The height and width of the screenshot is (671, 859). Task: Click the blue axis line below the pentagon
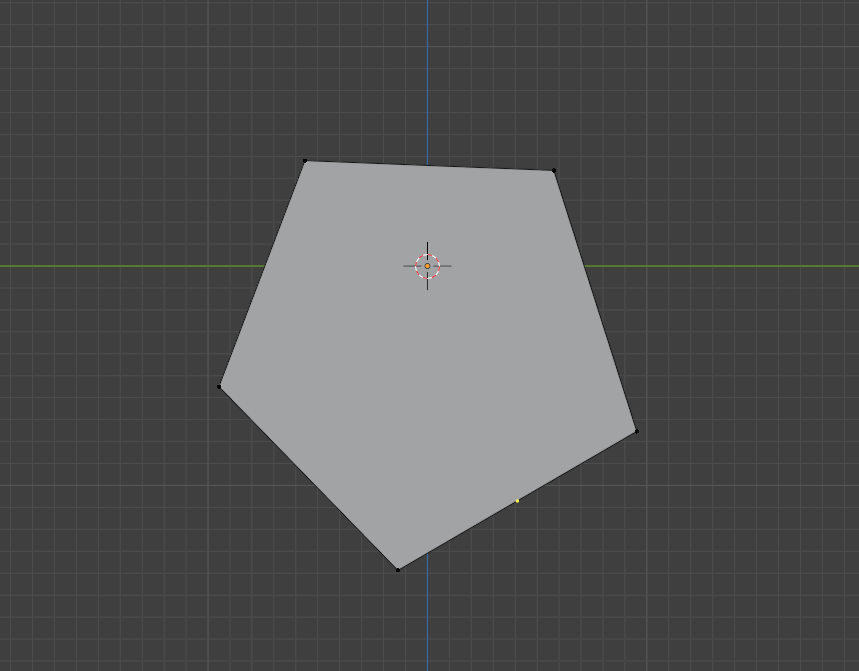[427, 612]
